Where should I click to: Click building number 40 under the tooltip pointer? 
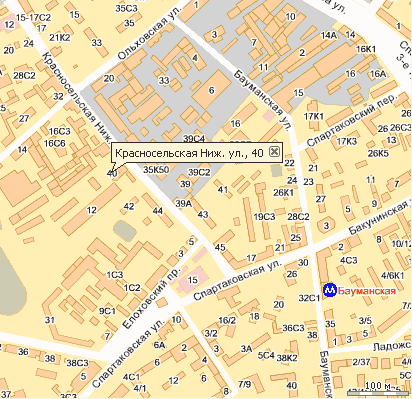click(x=112, y=174)
